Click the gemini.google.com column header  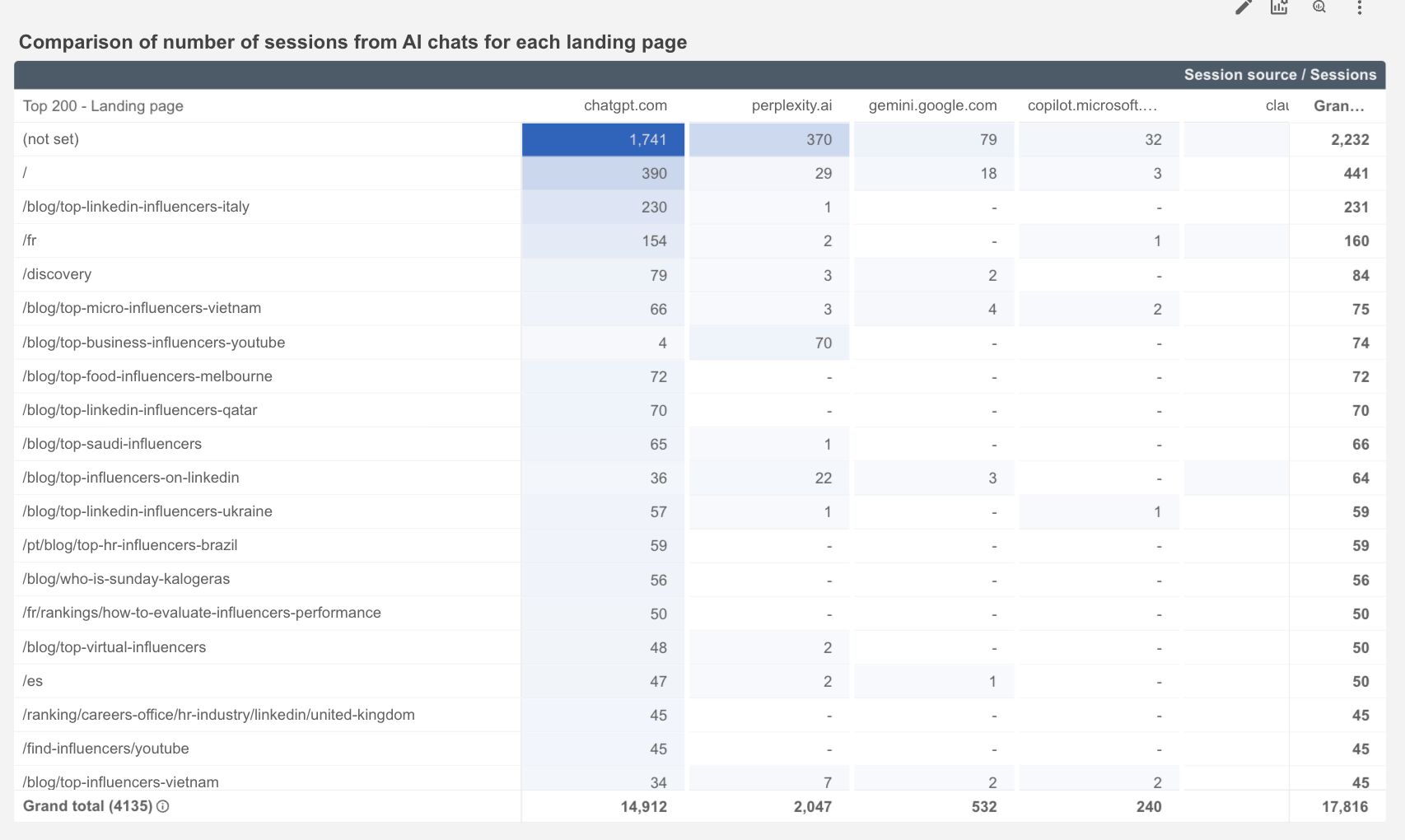pyautogui.click(x=931, y=105)
